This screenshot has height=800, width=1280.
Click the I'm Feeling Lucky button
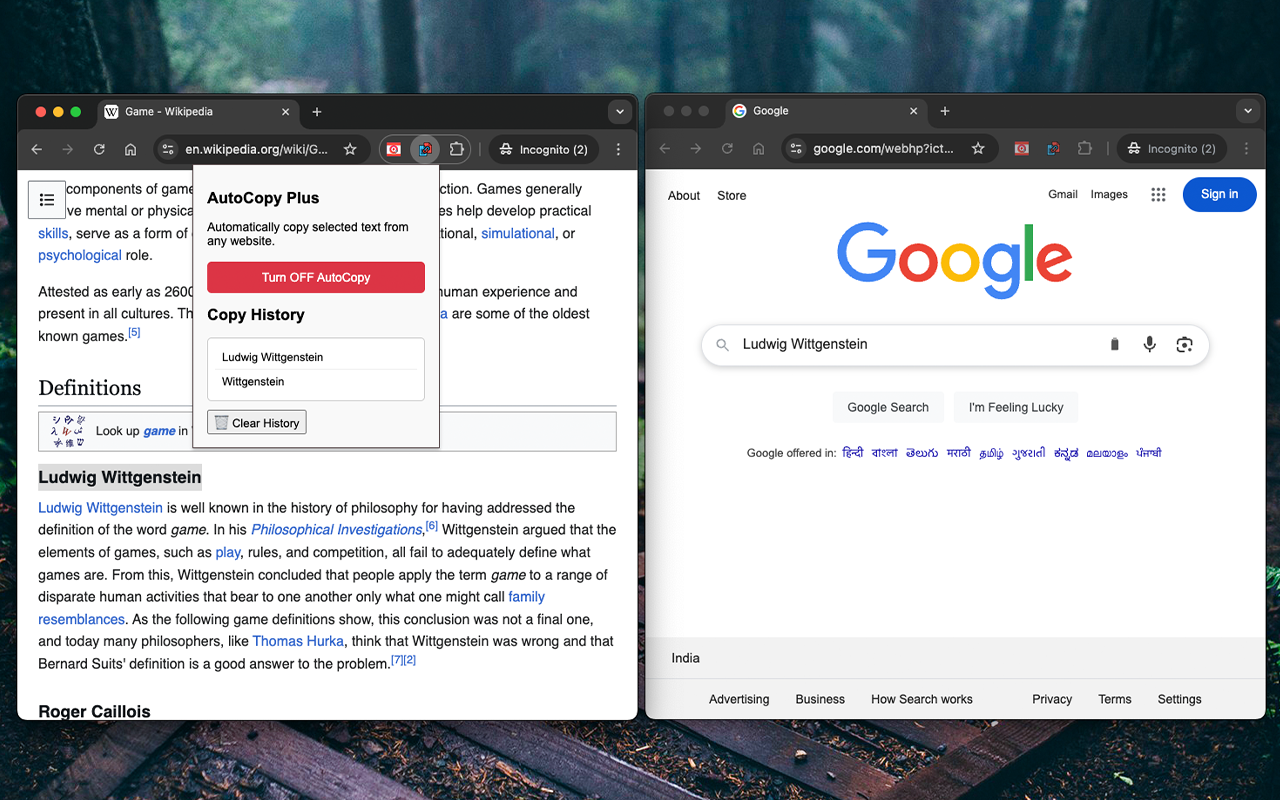point(1016,407)
